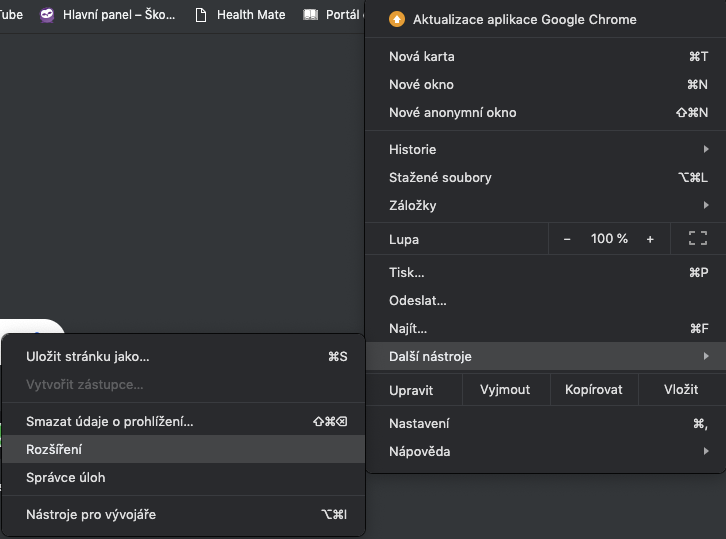Select Smazat údaje o prohlížení
Screen dimensions: 726x539
pos(110,421)
